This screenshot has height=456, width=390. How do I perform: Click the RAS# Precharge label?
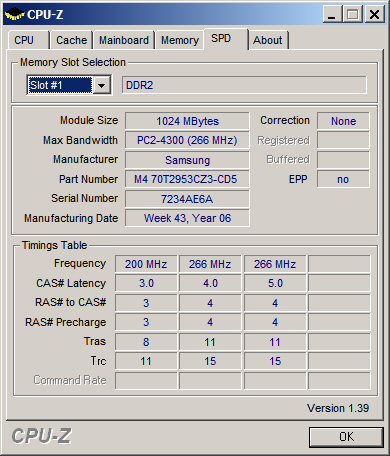(x=66, y=322)
